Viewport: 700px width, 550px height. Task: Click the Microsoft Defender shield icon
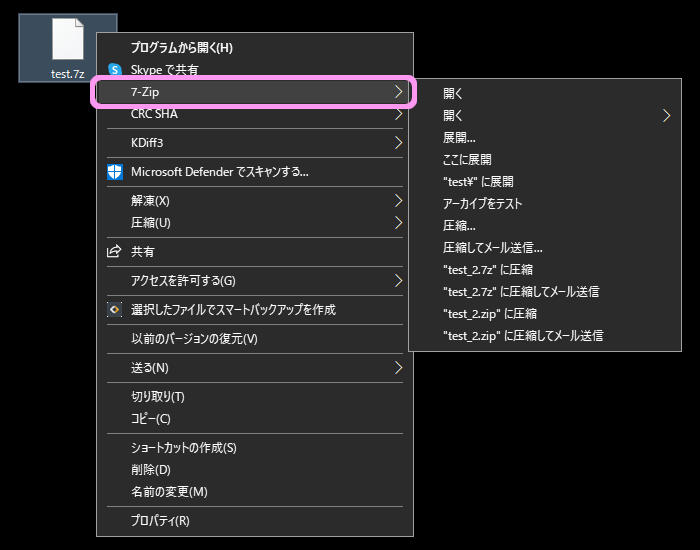tap(115, 172)
